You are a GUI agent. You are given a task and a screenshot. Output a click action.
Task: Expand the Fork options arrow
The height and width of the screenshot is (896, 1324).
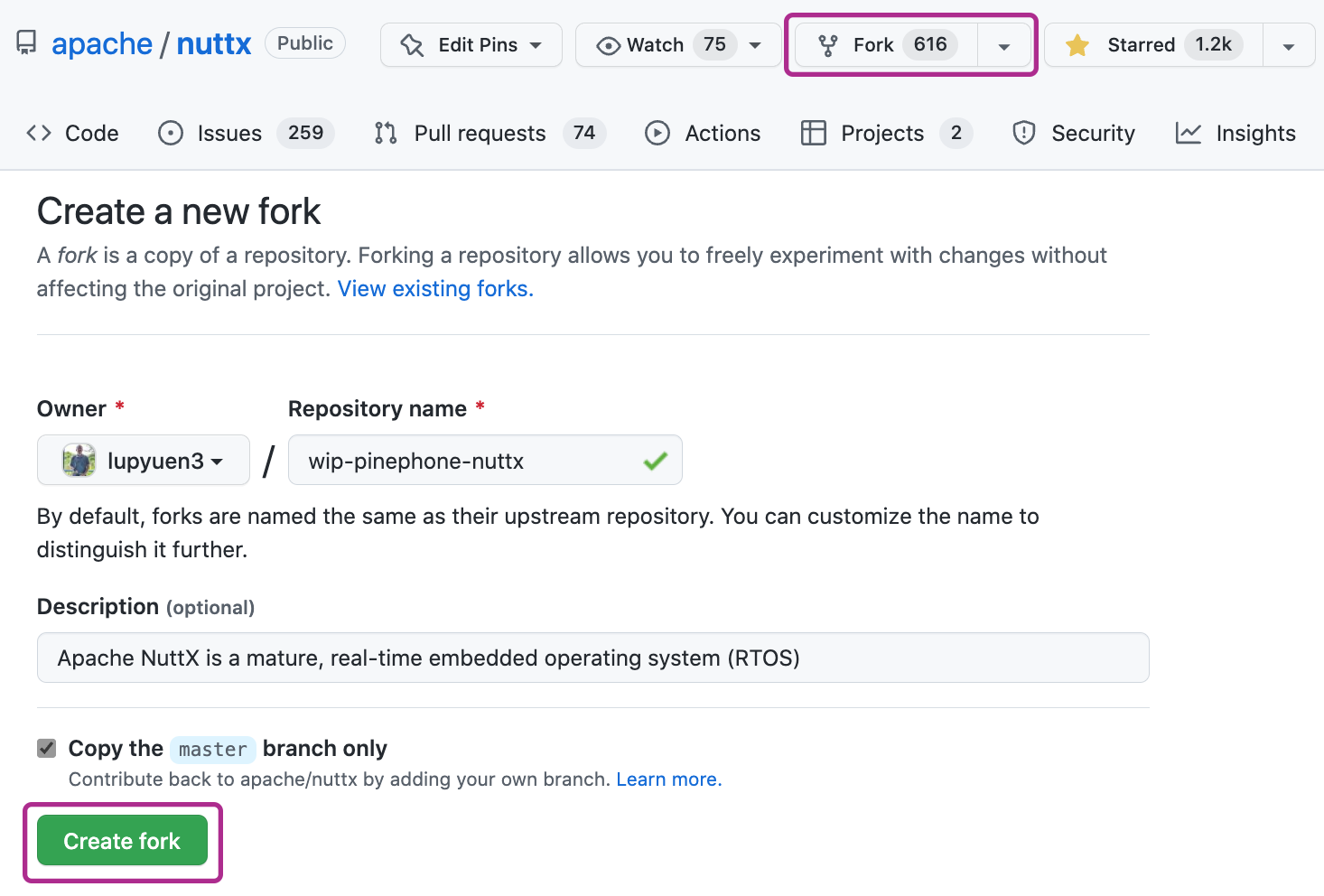point(1004,46)
